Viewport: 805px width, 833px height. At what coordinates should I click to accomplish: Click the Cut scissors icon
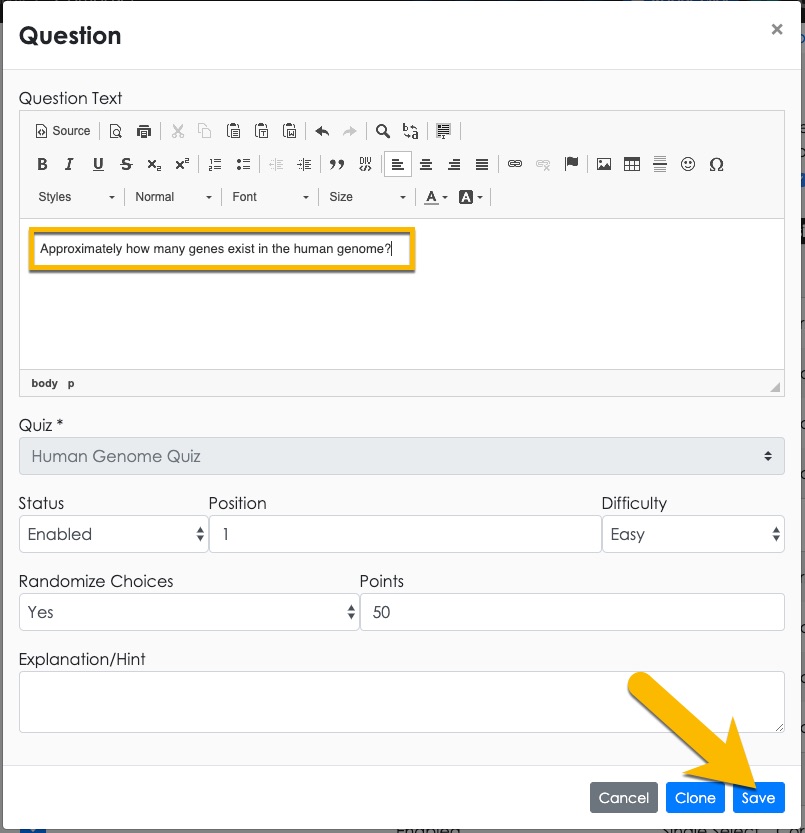click(x=177, y=131)
